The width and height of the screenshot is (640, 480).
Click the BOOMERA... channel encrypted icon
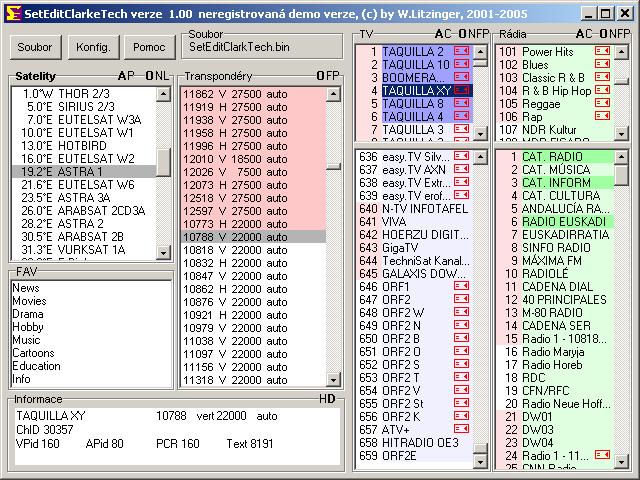click(462, 77)
